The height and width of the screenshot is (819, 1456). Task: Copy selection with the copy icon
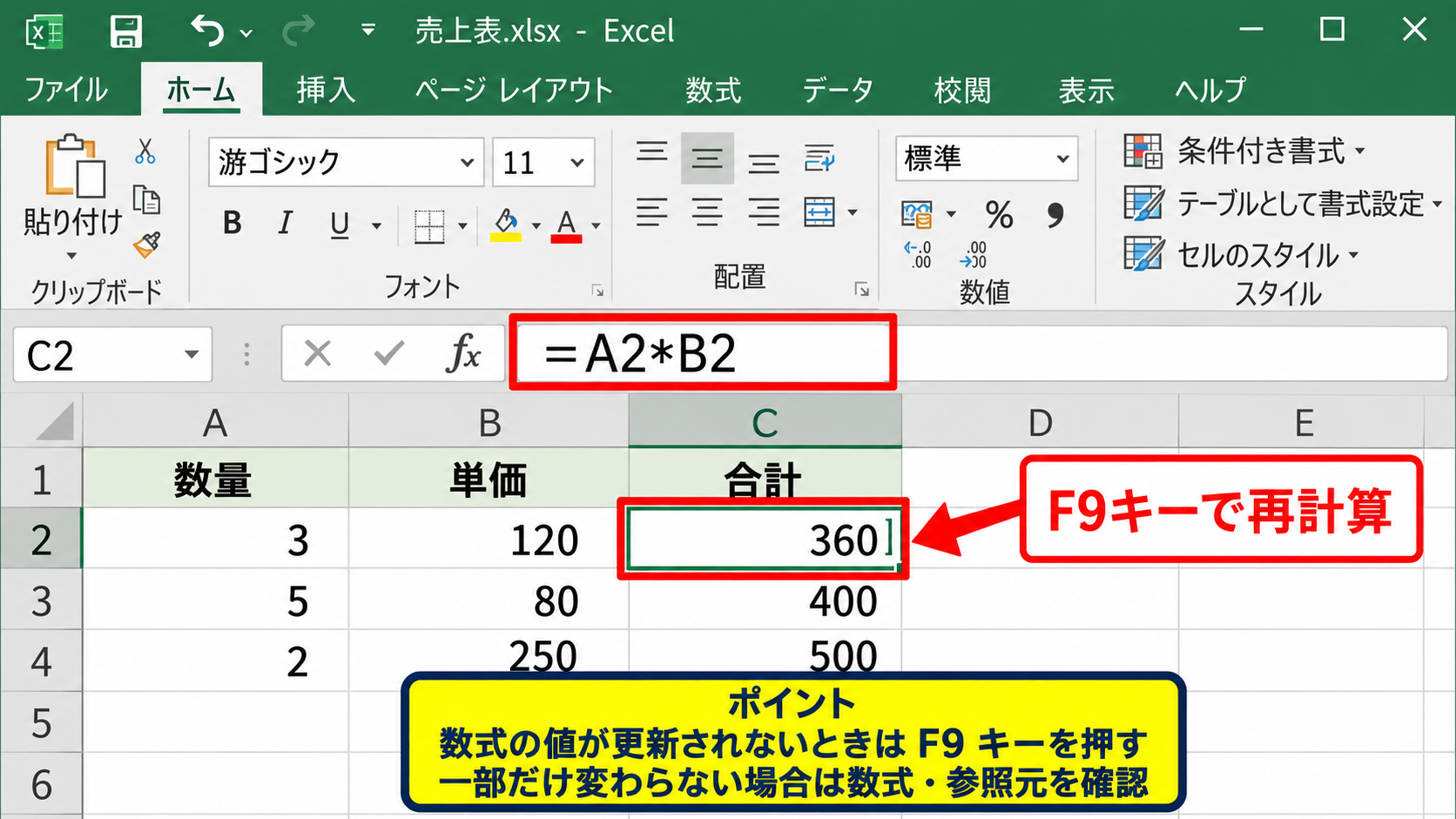coord(146,200)
